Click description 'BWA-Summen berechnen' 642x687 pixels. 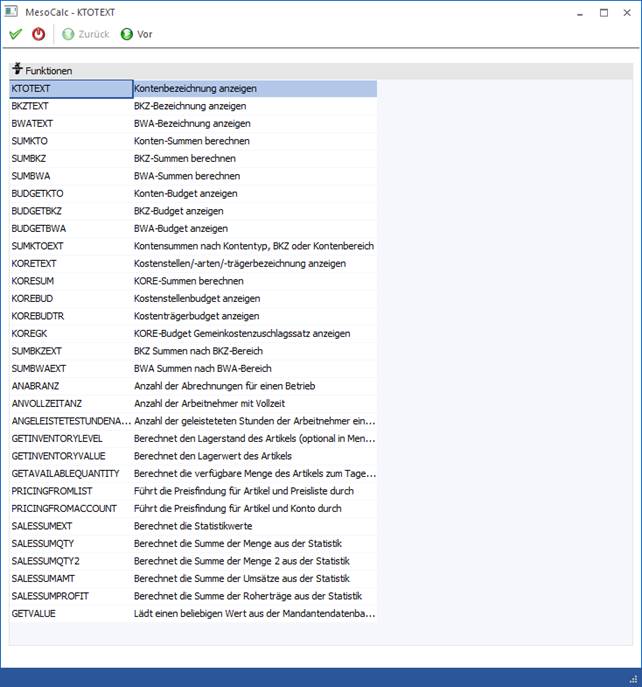185,176
